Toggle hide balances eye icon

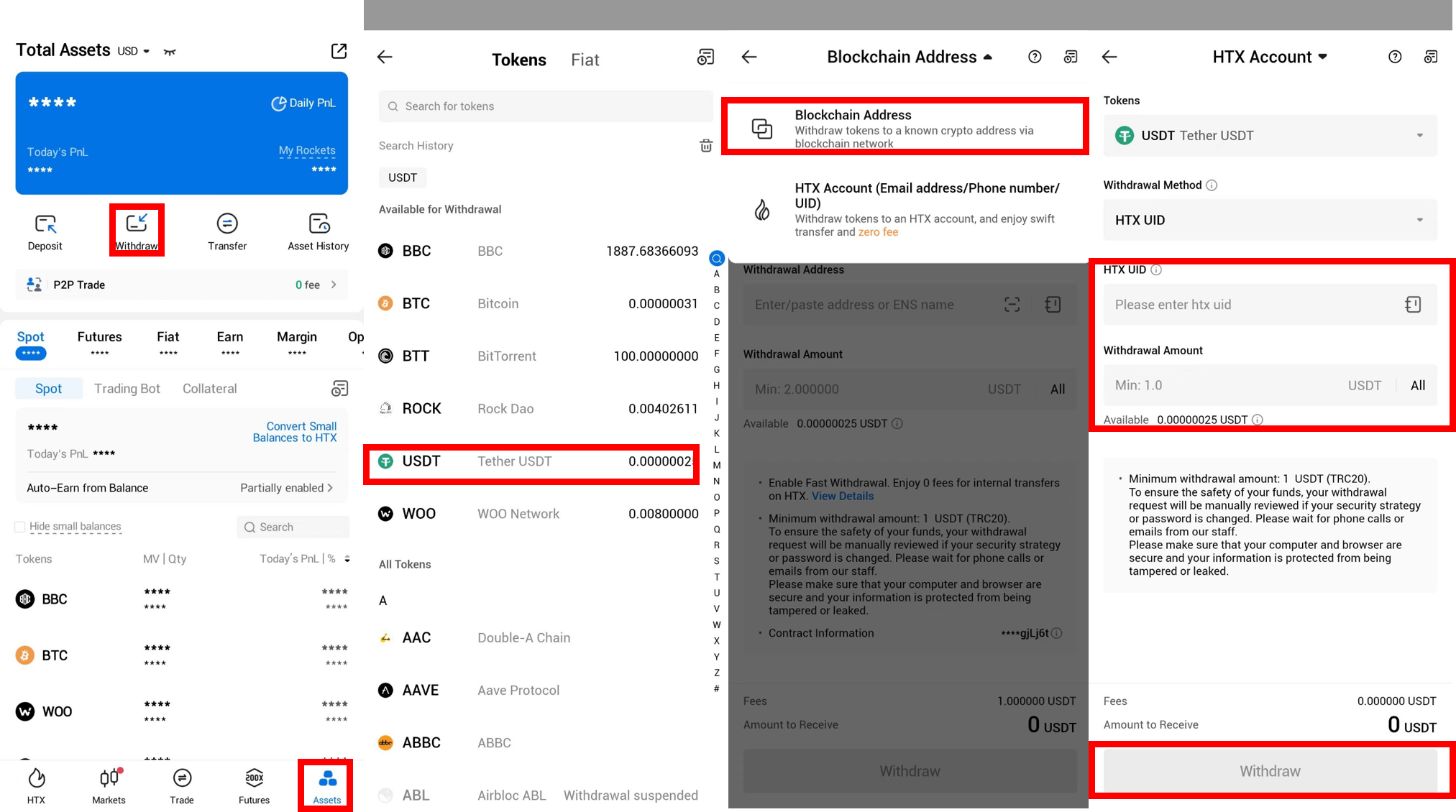tap(170, 52)
